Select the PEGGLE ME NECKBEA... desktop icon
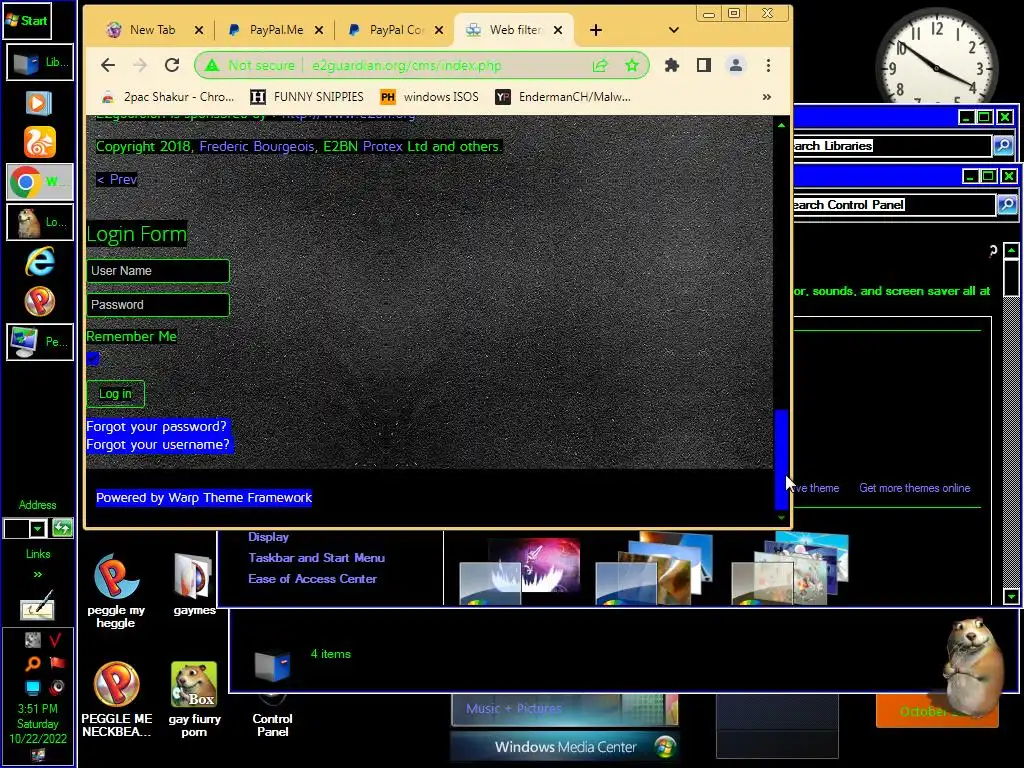1024x768 pixels. (x=116, y=699)
